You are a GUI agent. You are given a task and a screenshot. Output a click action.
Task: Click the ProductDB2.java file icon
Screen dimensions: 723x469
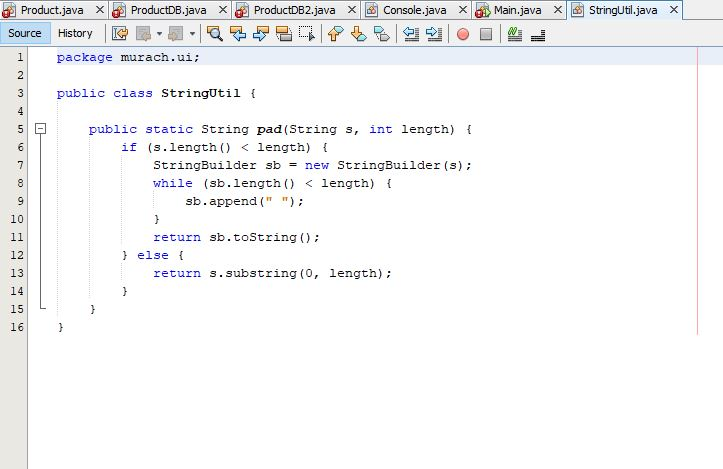point(242,10)
